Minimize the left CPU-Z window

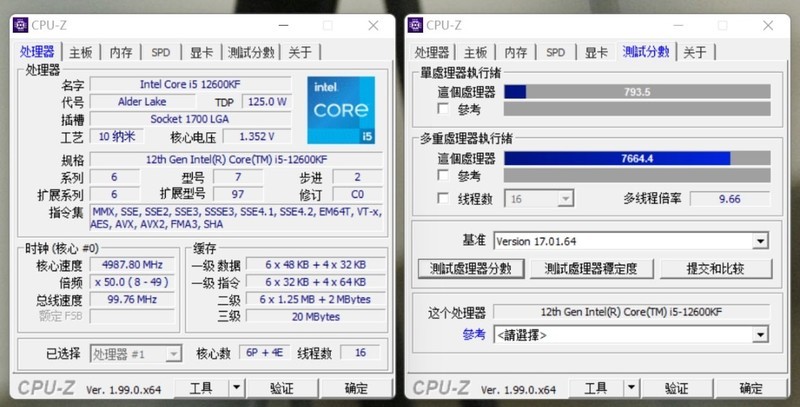(284, 26)
